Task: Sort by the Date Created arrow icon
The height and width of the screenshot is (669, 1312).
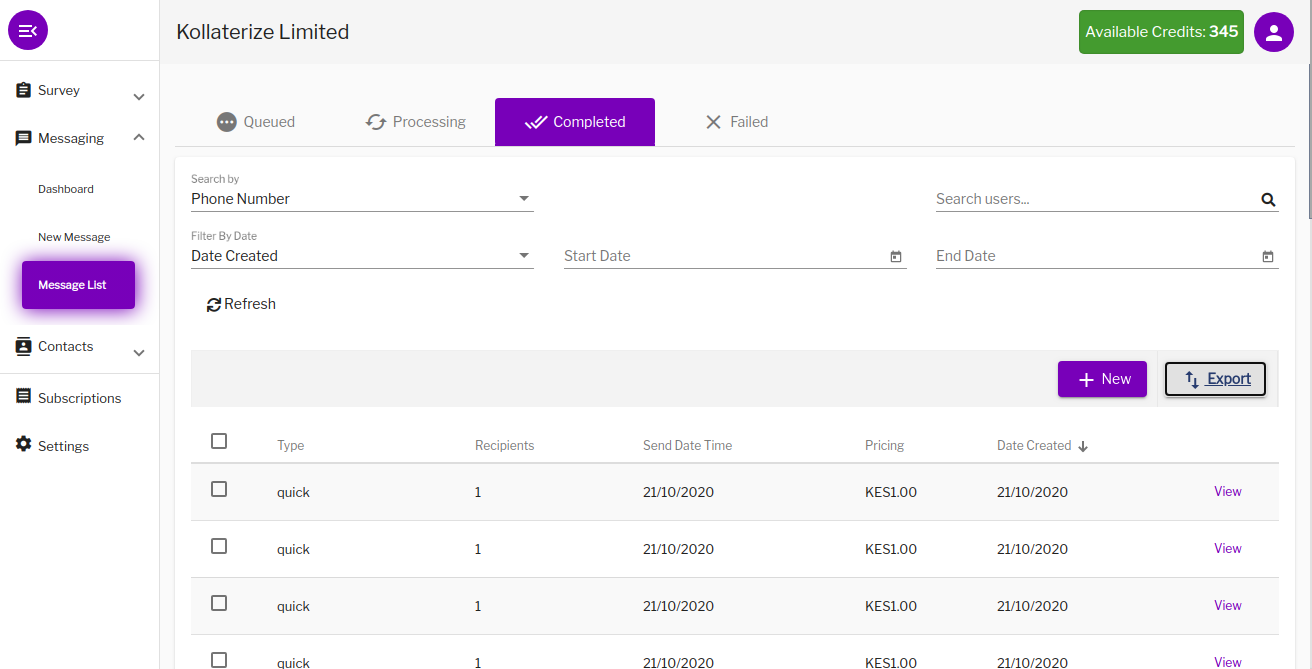Action: click(1083, 446)
